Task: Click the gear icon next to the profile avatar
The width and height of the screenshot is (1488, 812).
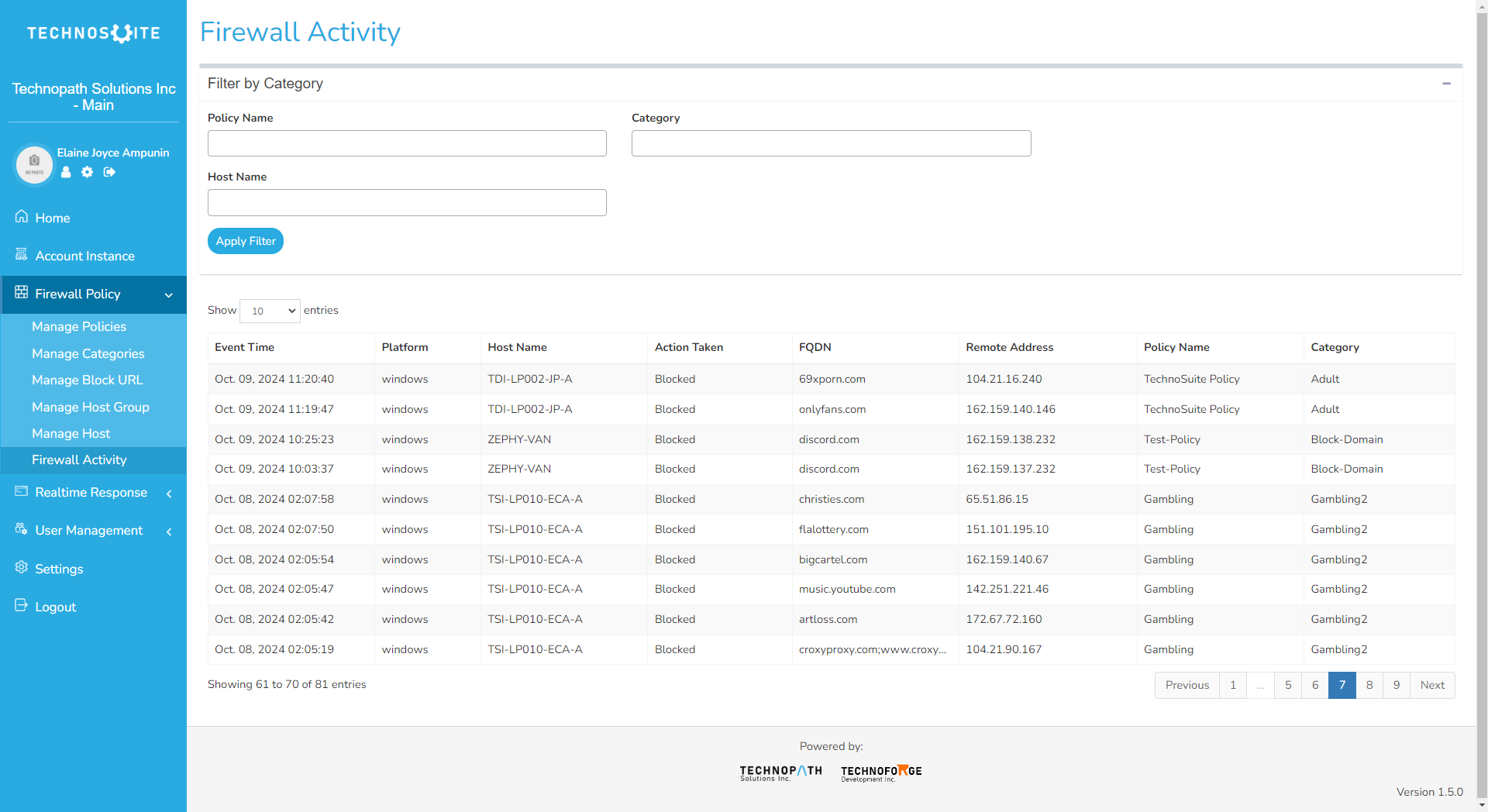Action: (x=87, y=172)
